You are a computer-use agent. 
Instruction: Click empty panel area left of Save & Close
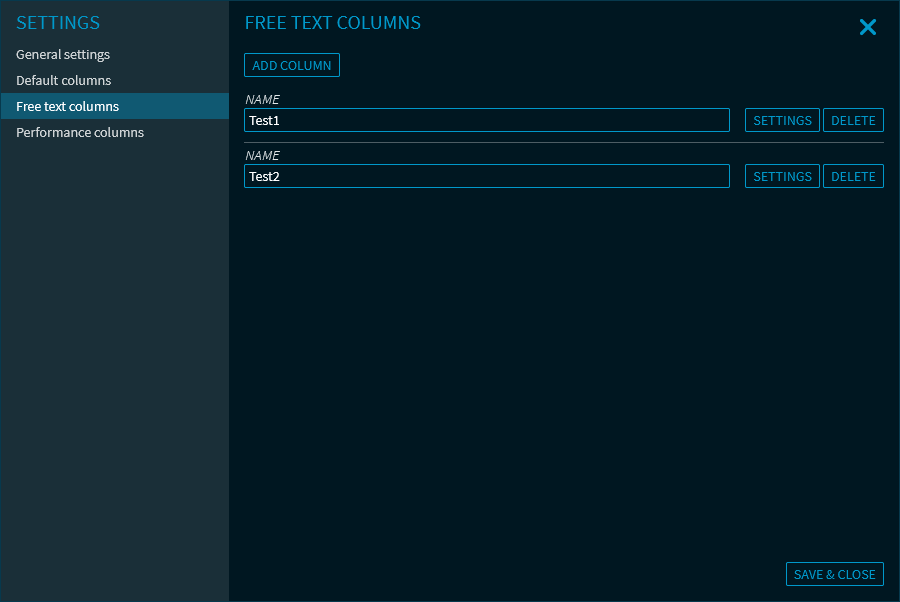coord(500,574)
